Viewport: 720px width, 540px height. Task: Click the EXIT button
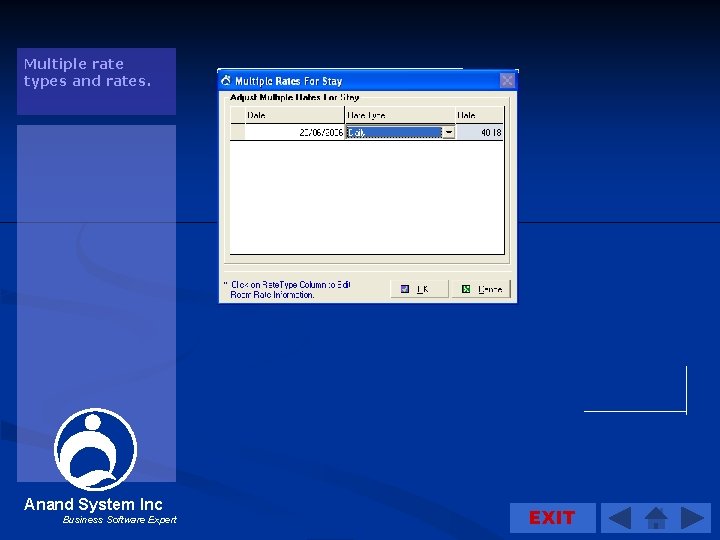coord(552,518)
